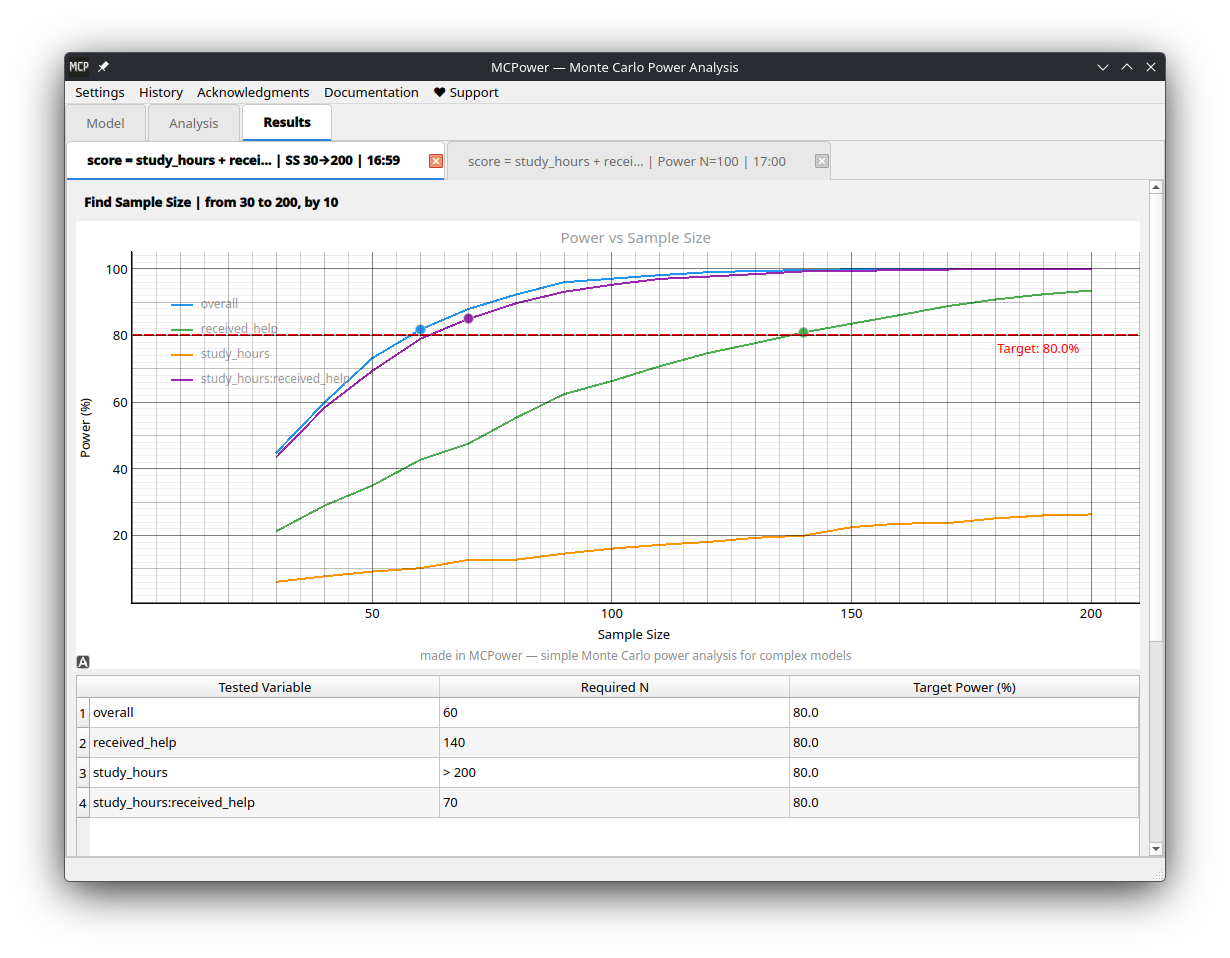Click the purple study_hours:received_help legend swatch
Image resolution: width=1230 pixels, height=958 pixels.
pyautogui.click(x=181, y=378)
